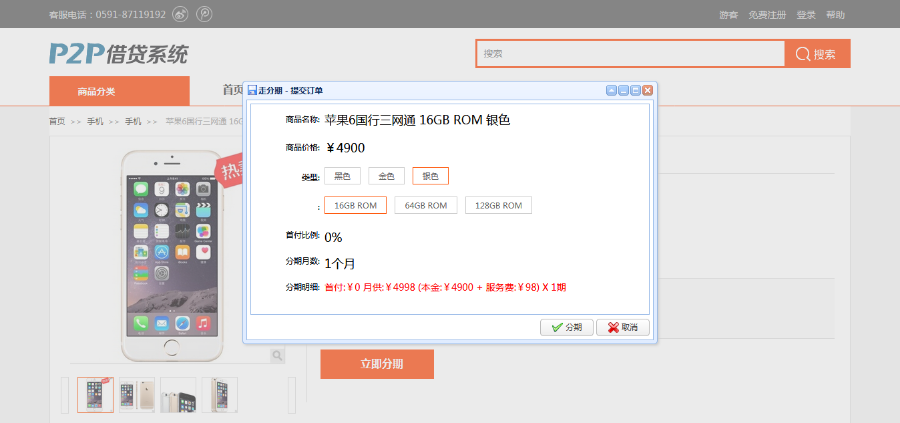Screen dimensions: 900x423
Task: Click the orange 立即分期 button
Action: 377,364
